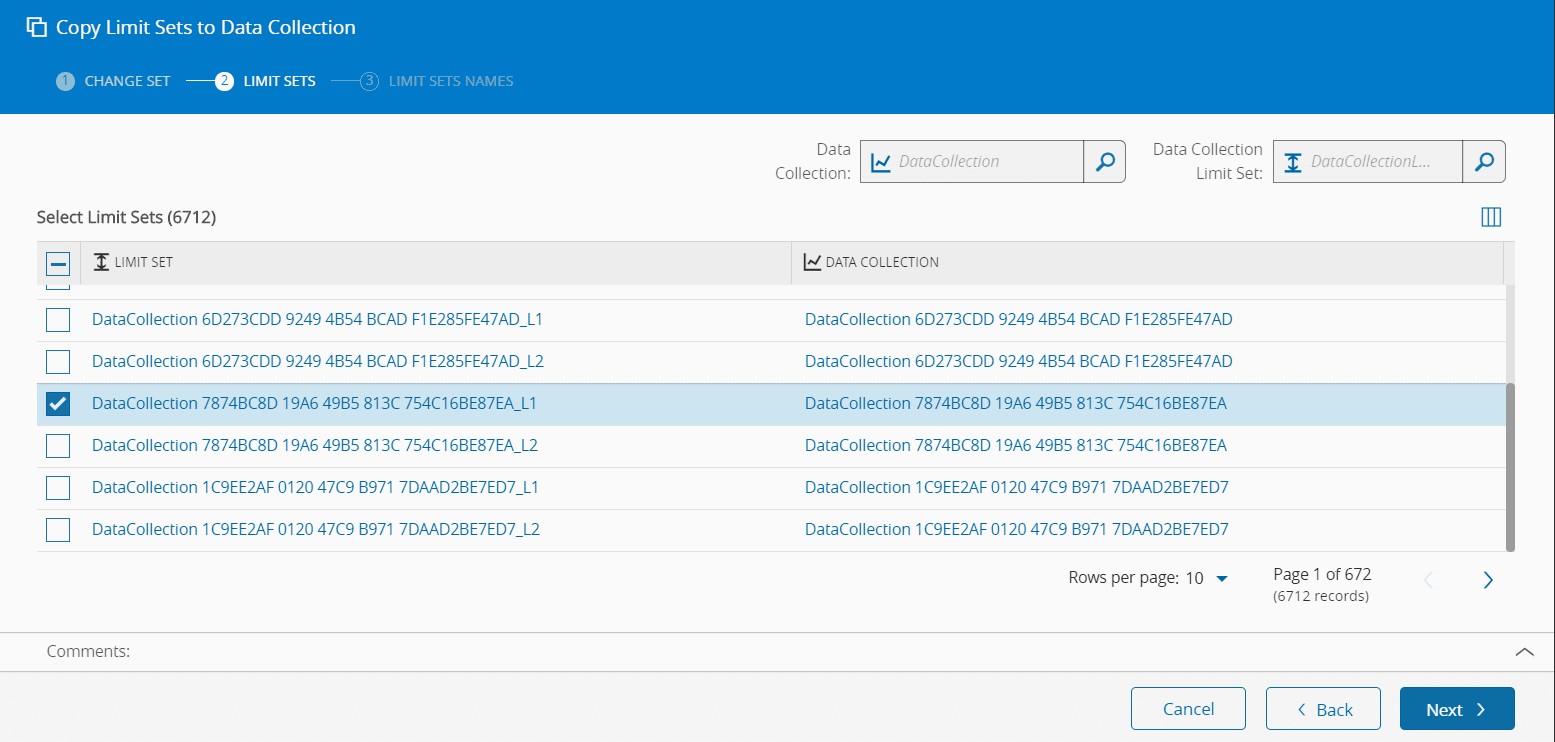Check the 1C9EE2AF _L1 limit set checkbox
This screenshot has width=1555, height=742.
click(x=58, y=488)
